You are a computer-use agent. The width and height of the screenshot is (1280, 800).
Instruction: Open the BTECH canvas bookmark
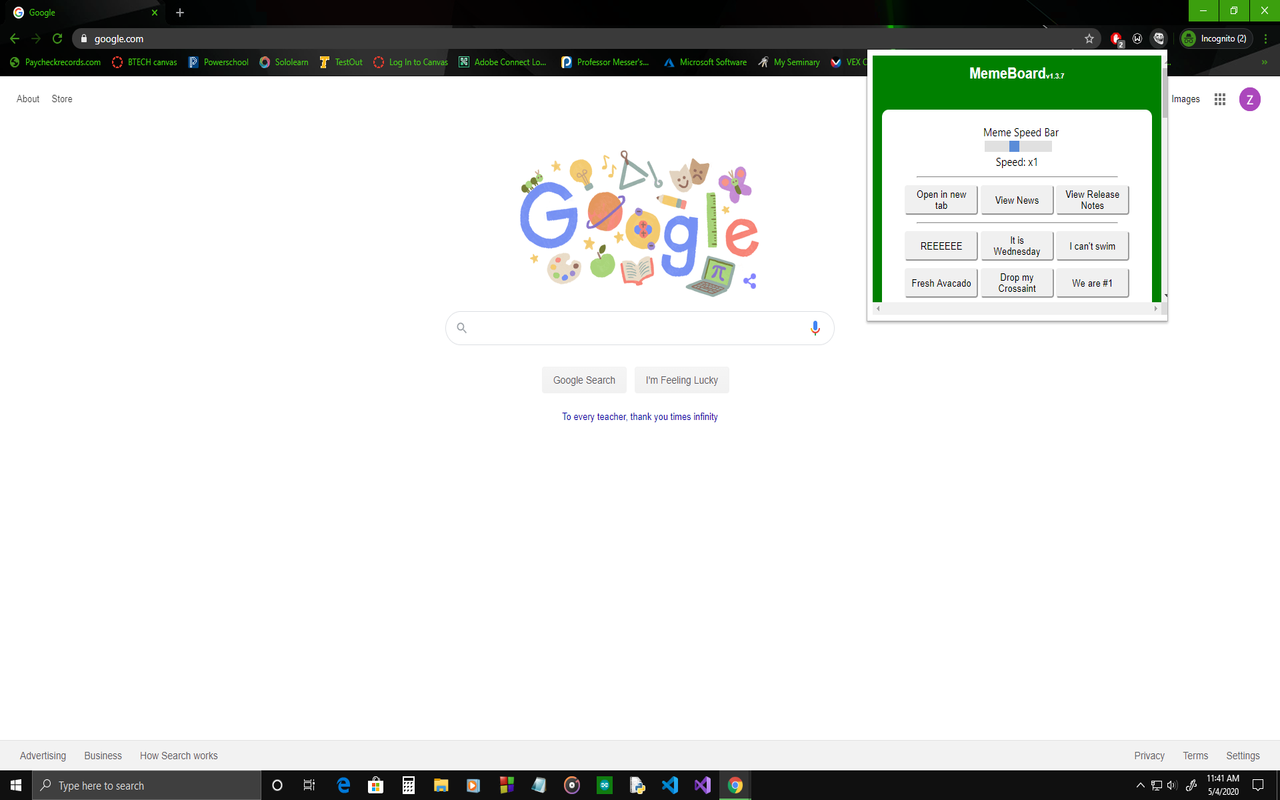[145, 62]
